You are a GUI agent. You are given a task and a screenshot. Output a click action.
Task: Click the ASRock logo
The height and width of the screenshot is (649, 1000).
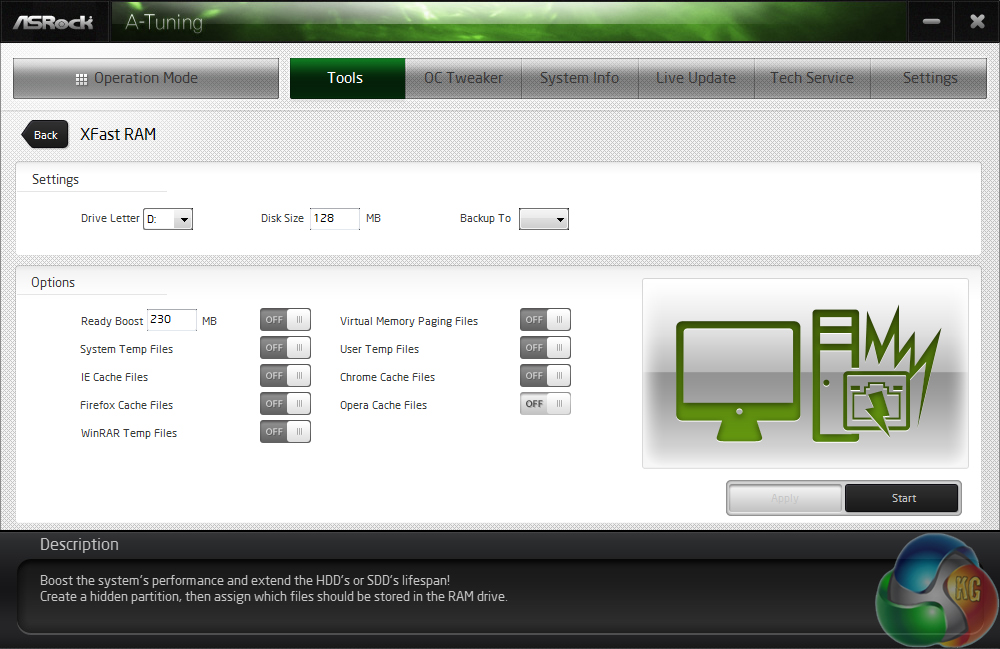pyautogui.click(x=54, y=22)
